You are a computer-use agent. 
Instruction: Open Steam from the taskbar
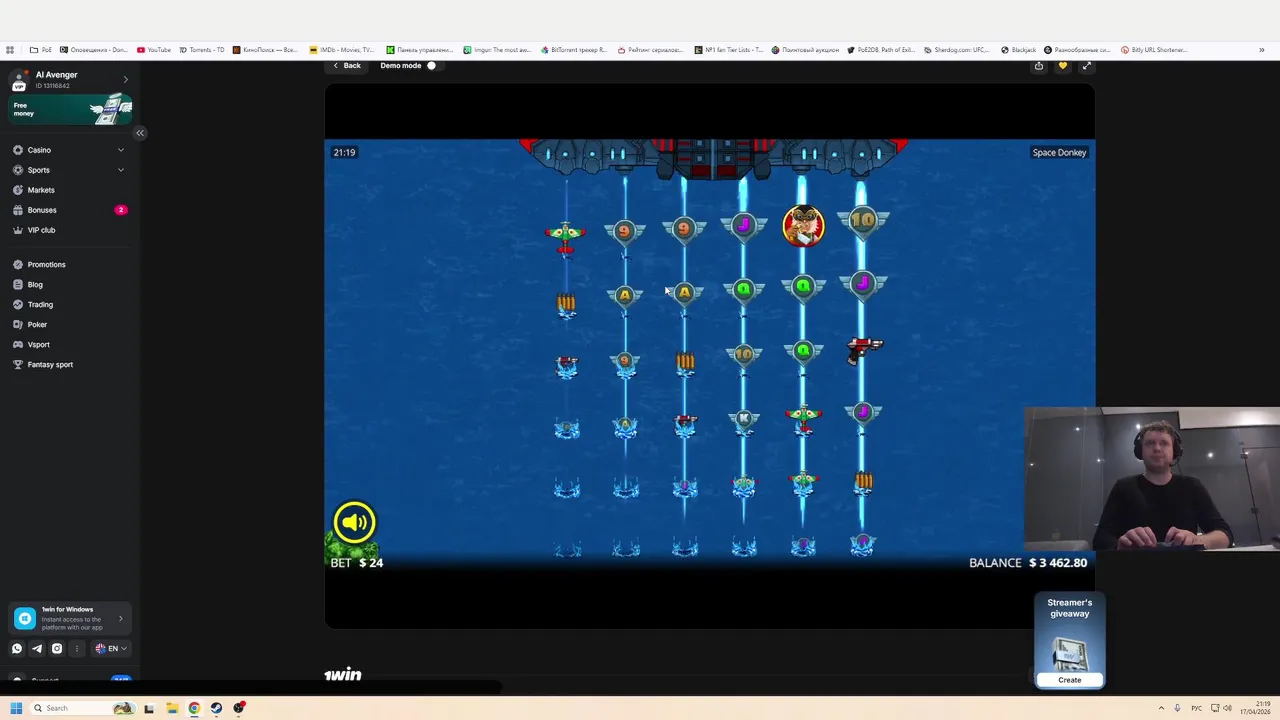pos(216,708)
